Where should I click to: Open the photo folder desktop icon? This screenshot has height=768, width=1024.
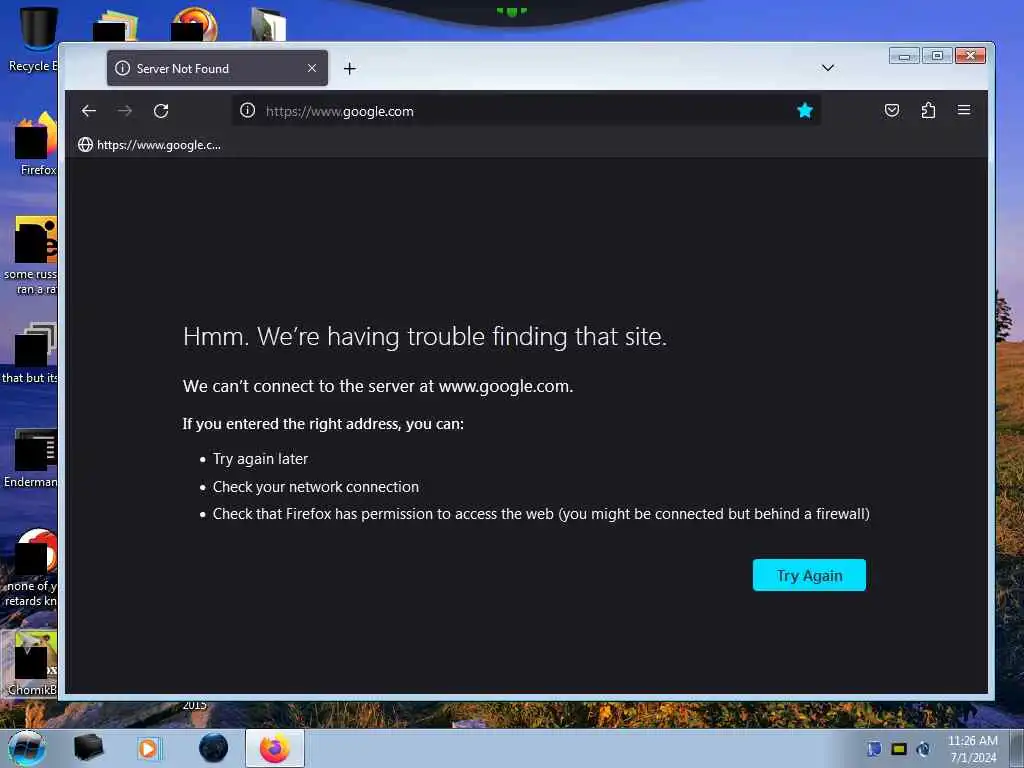coord(268,25)
